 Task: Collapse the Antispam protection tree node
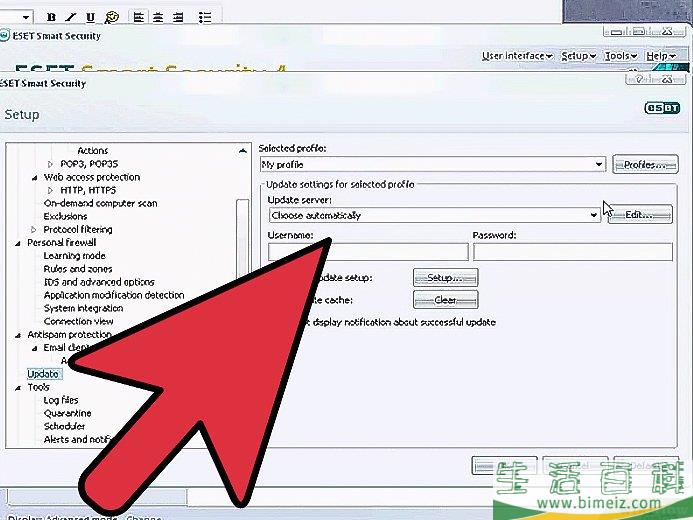18,335
